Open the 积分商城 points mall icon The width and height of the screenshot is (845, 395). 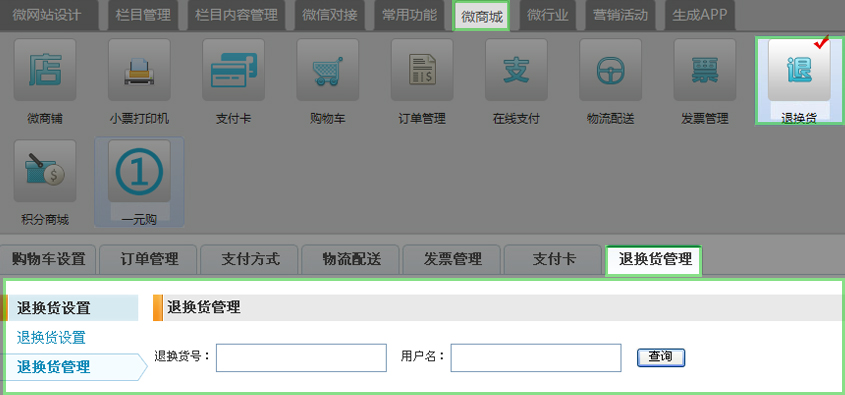tap(45, 171)
